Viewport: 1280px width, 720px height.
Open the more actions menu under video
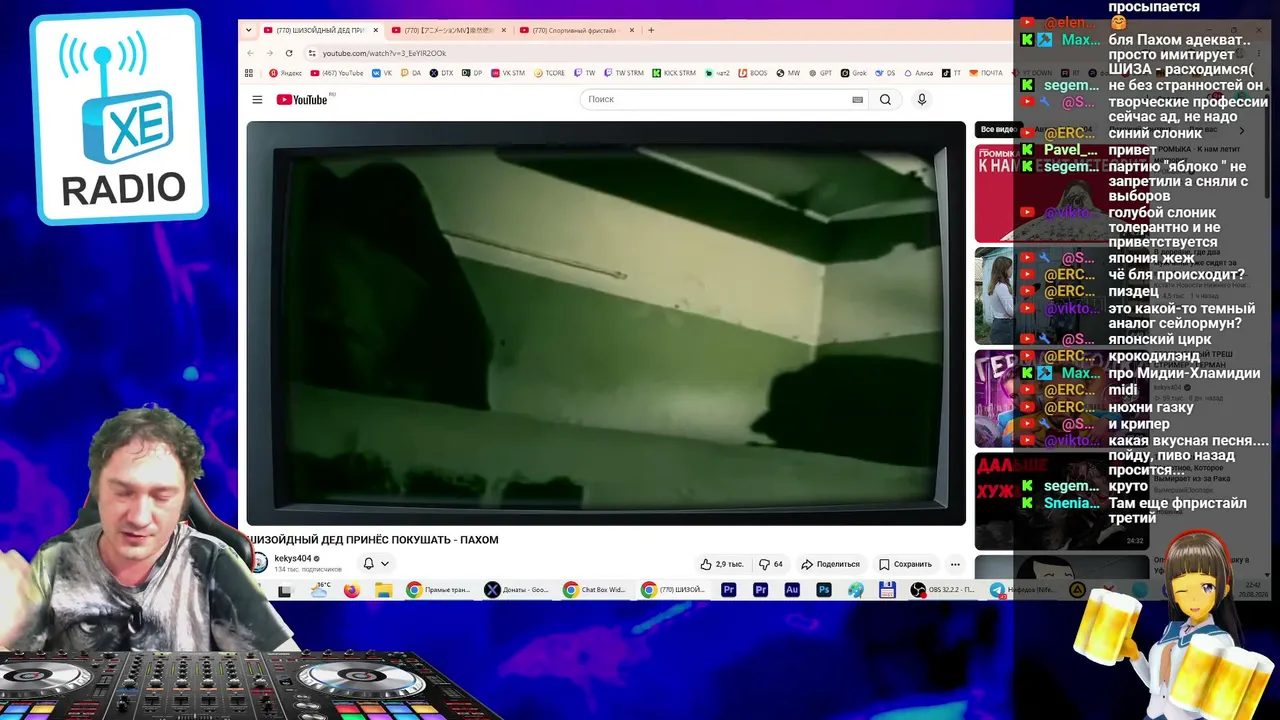tap(955, 564)
